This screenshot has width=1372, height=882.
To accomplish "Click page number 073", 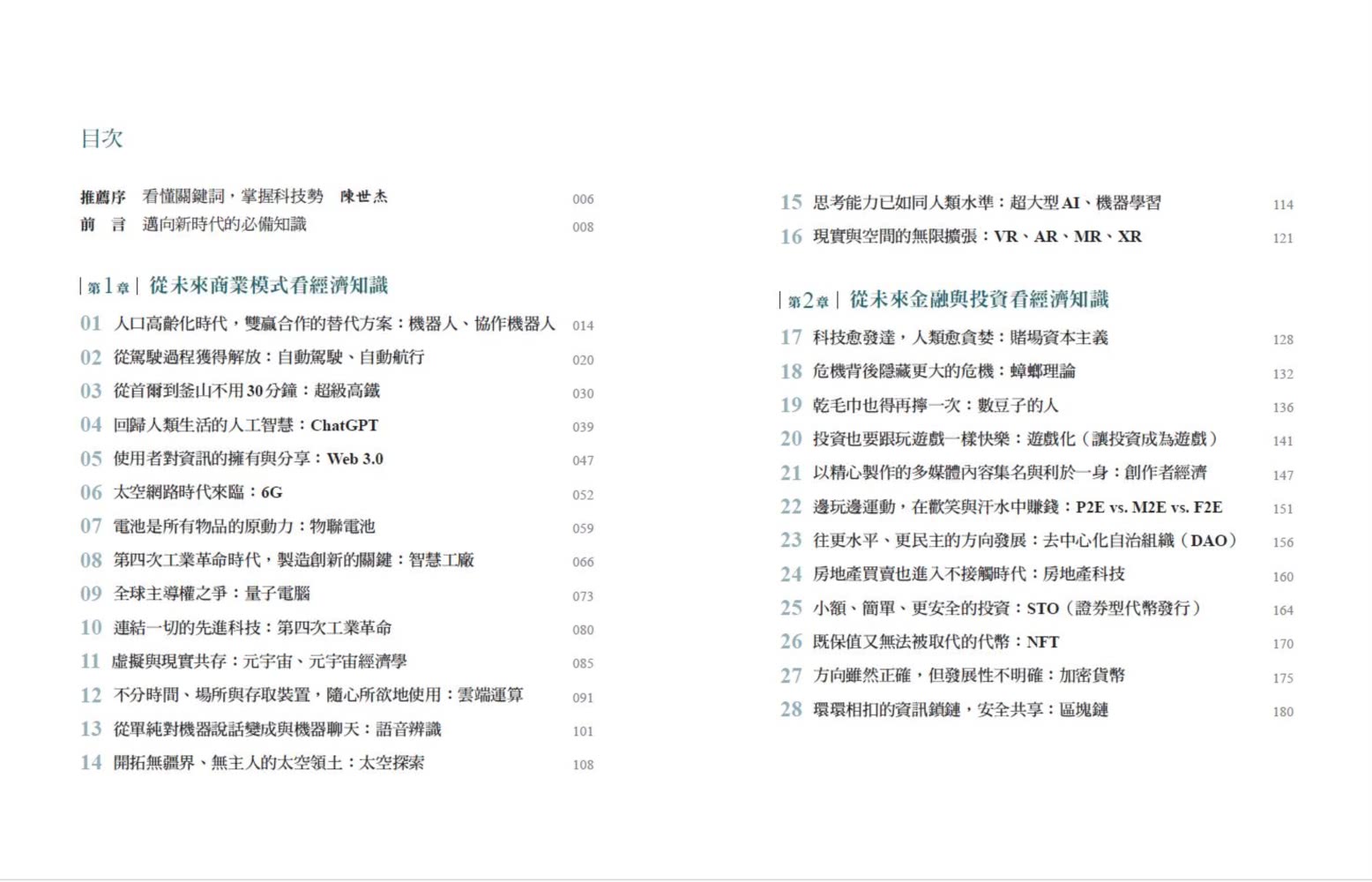I will (583, 596).
